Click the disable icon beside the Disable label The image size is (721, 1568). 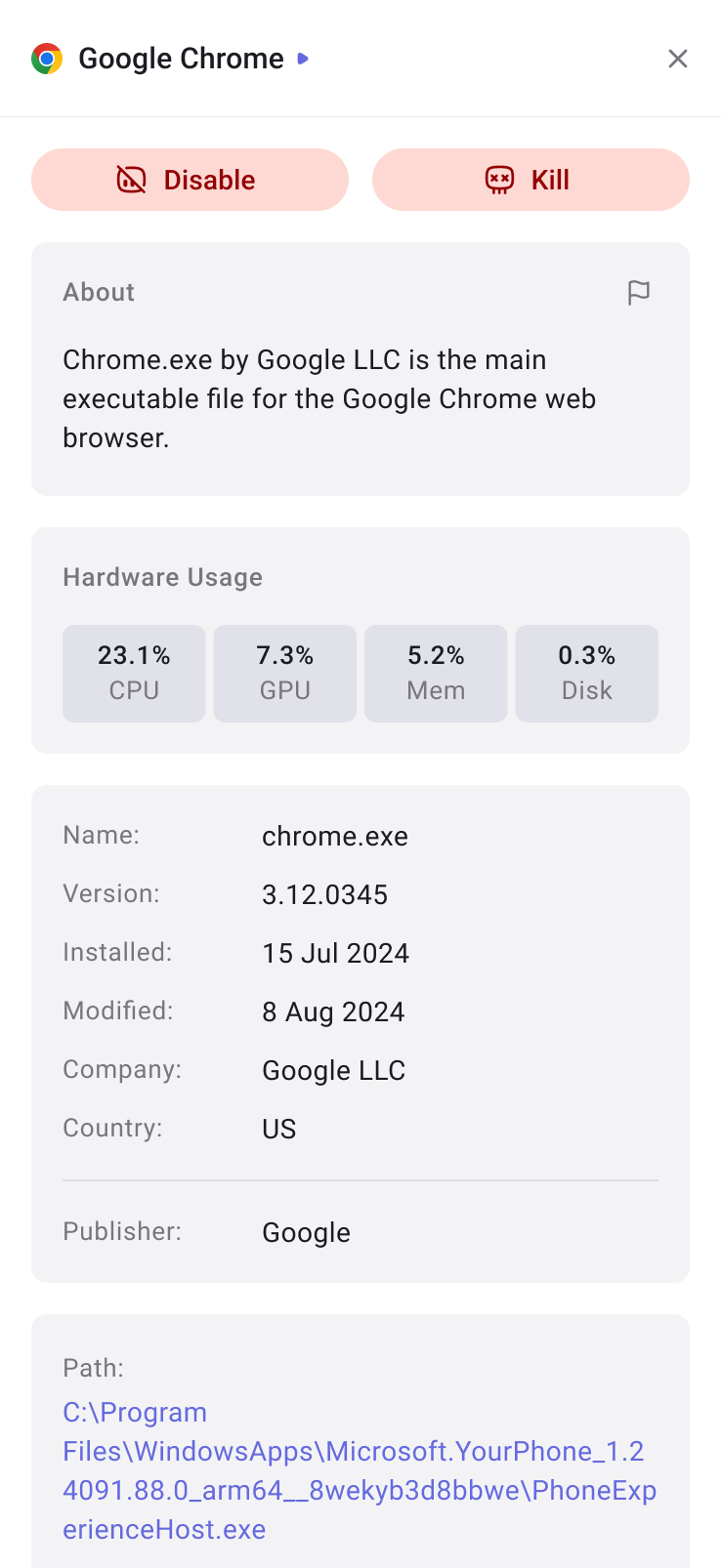point(130,180)
